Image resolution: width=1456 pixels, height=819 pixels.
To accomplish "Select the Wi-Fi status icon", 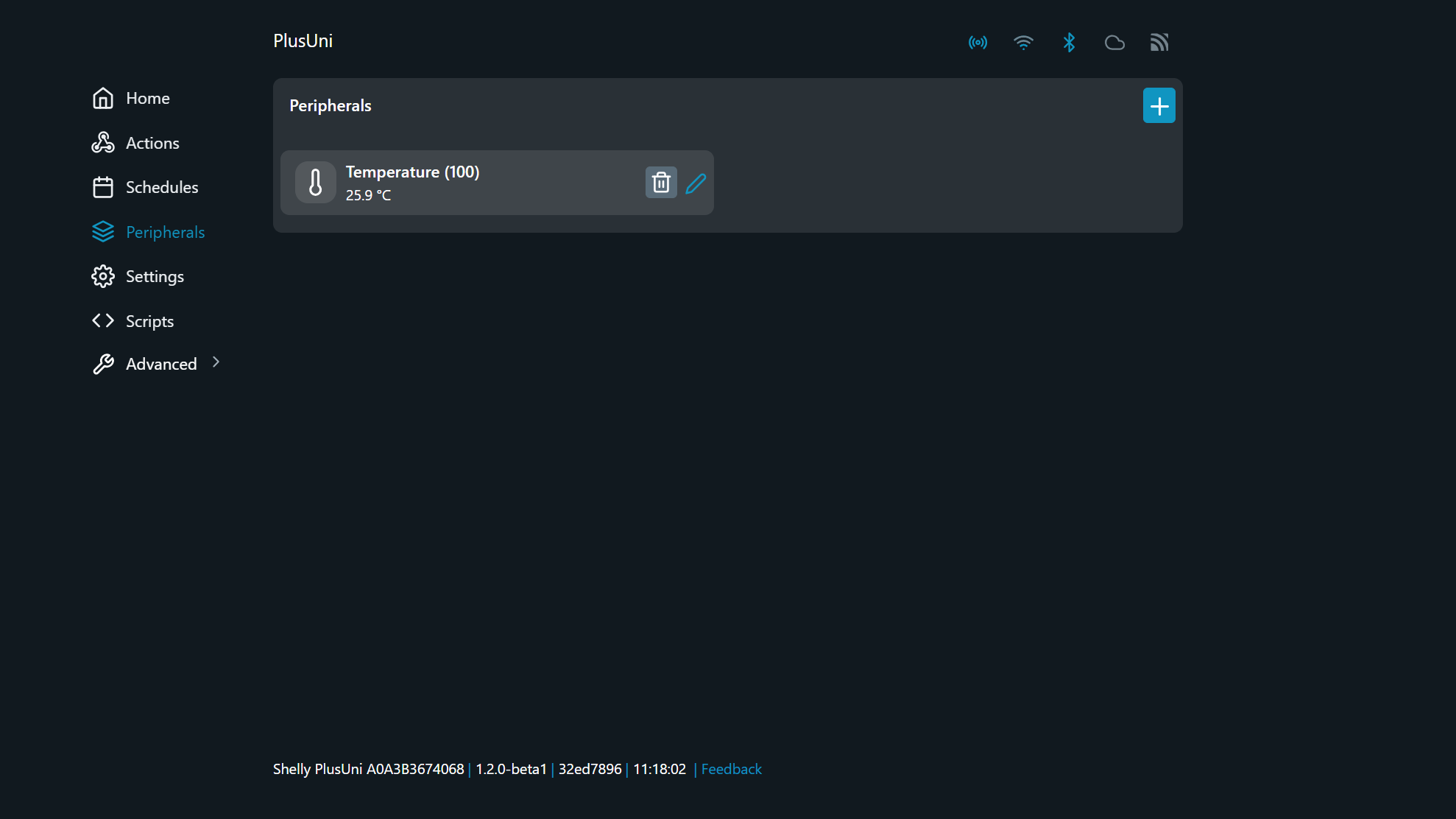I will pos(1024,42).
